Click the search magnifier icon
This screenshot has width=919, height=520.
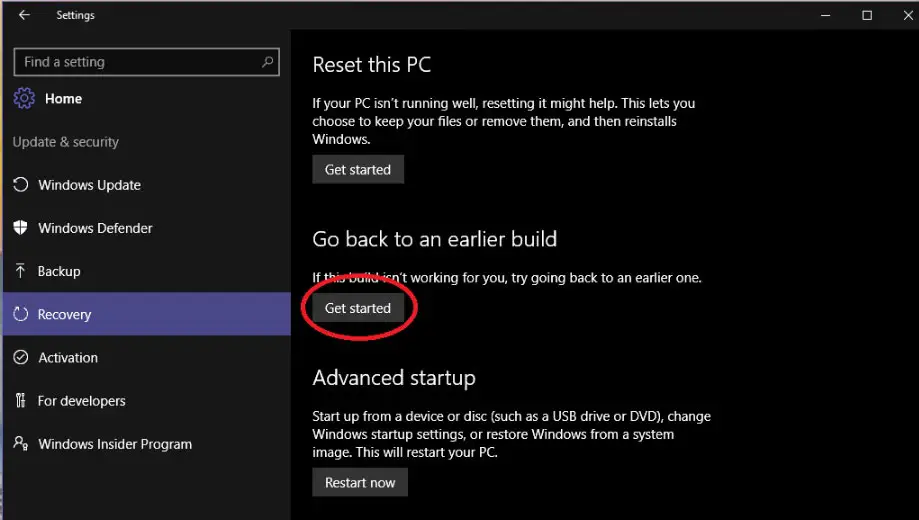[267, 62]
